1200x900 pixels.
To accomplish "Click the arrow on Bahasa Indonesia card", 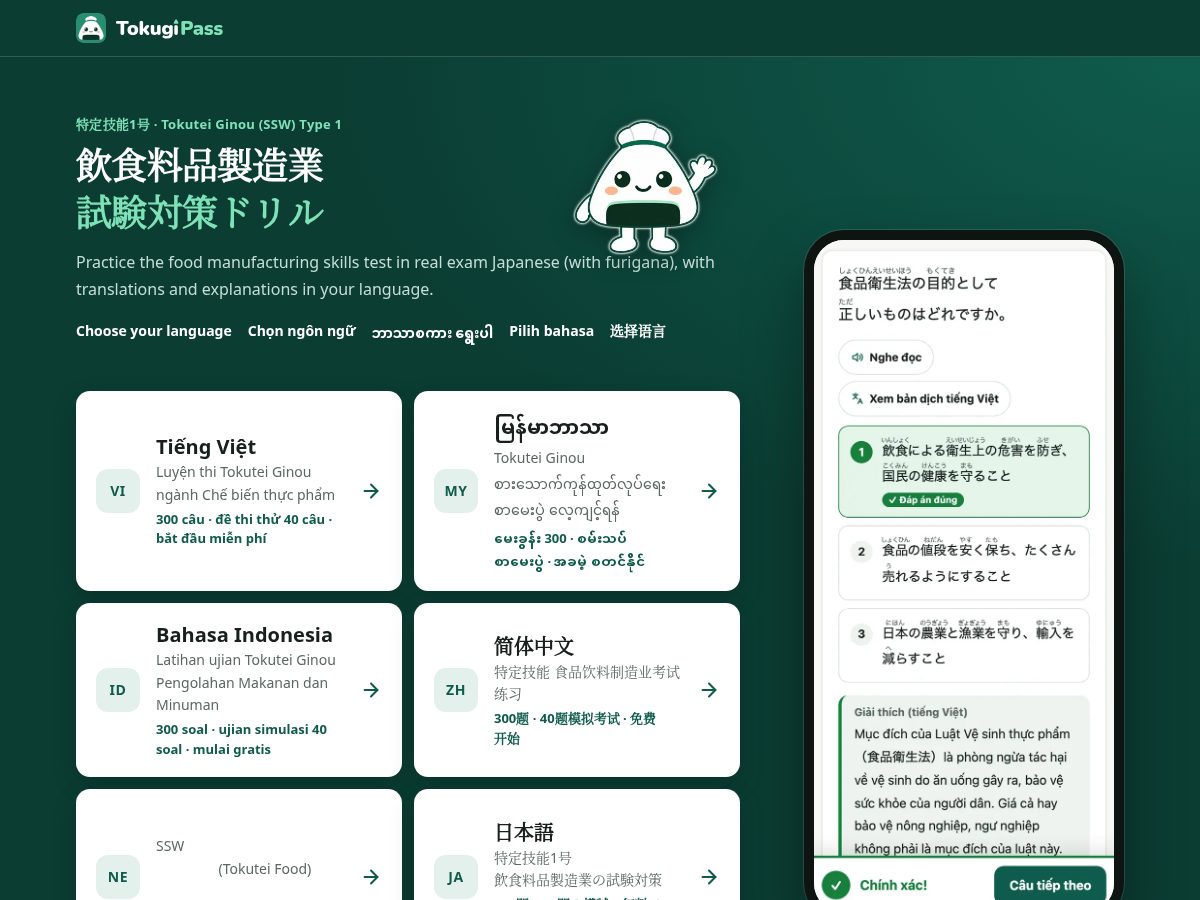I will coord(371,690).
